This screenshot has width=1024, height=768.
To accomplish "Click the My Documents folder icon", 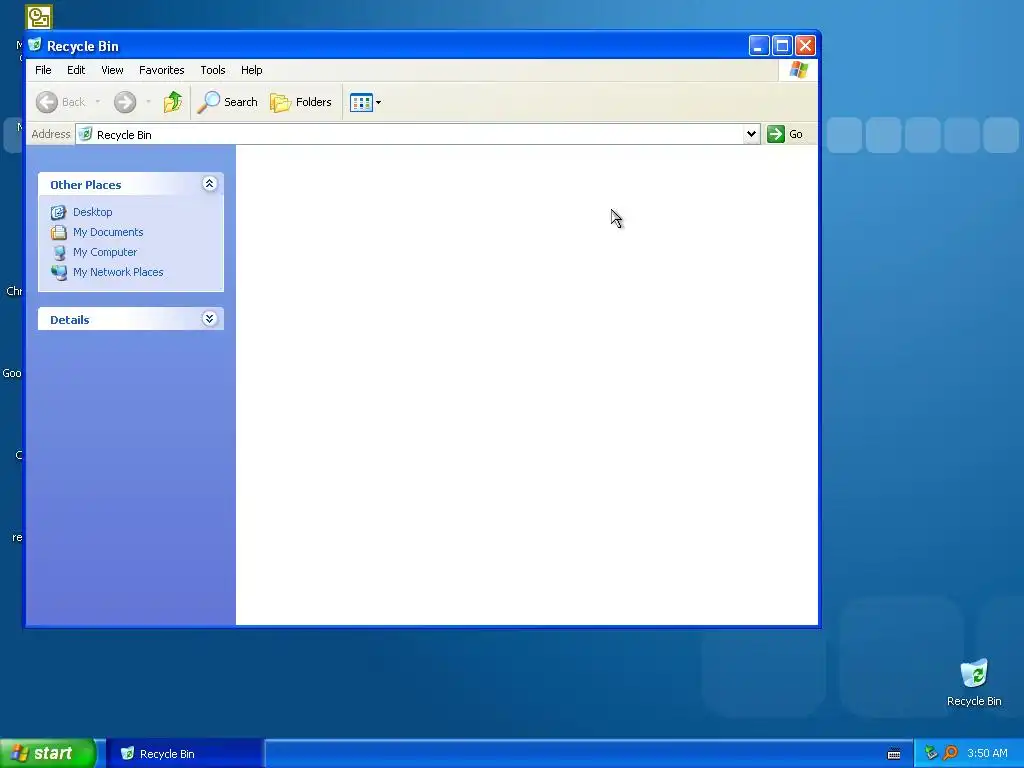I will pos(59,232).
